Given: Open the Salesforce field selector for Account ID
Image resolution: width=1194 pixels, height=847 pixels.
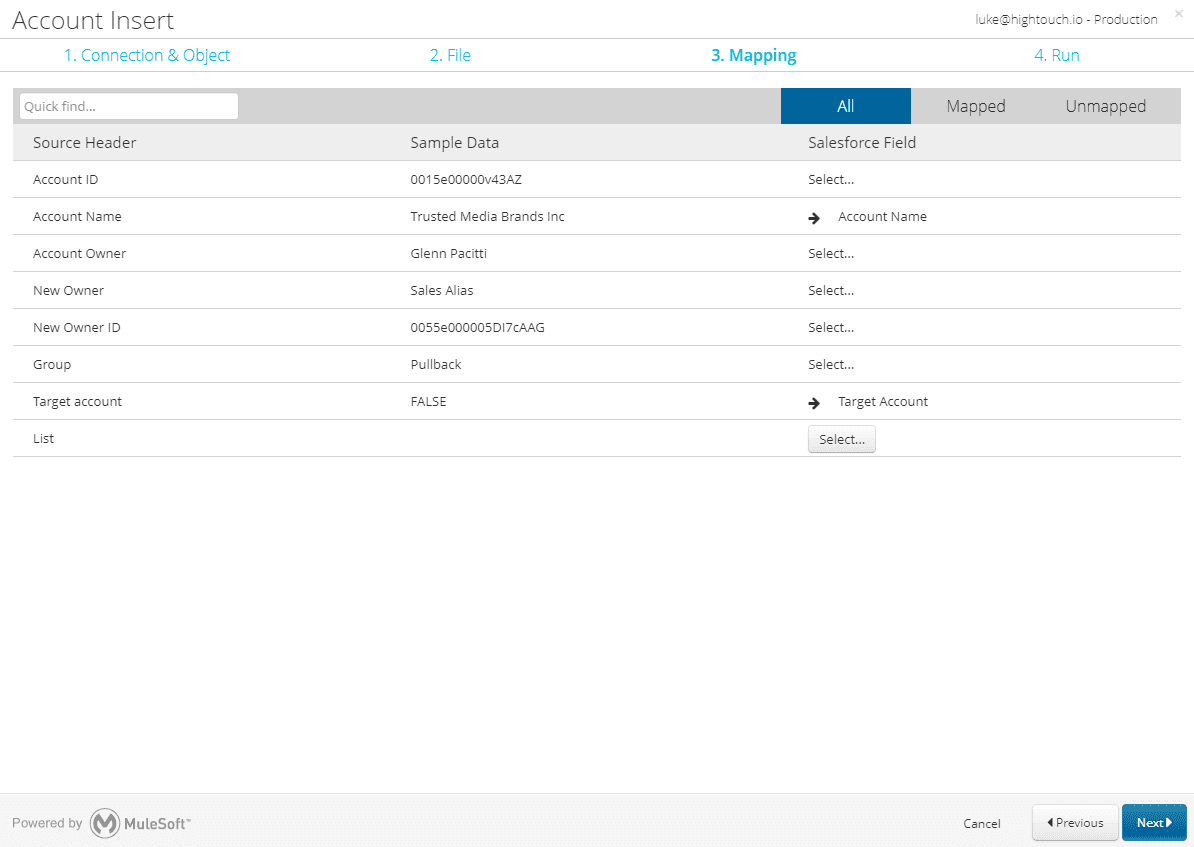Looking at the screenshot, I should tap(831, 179).
